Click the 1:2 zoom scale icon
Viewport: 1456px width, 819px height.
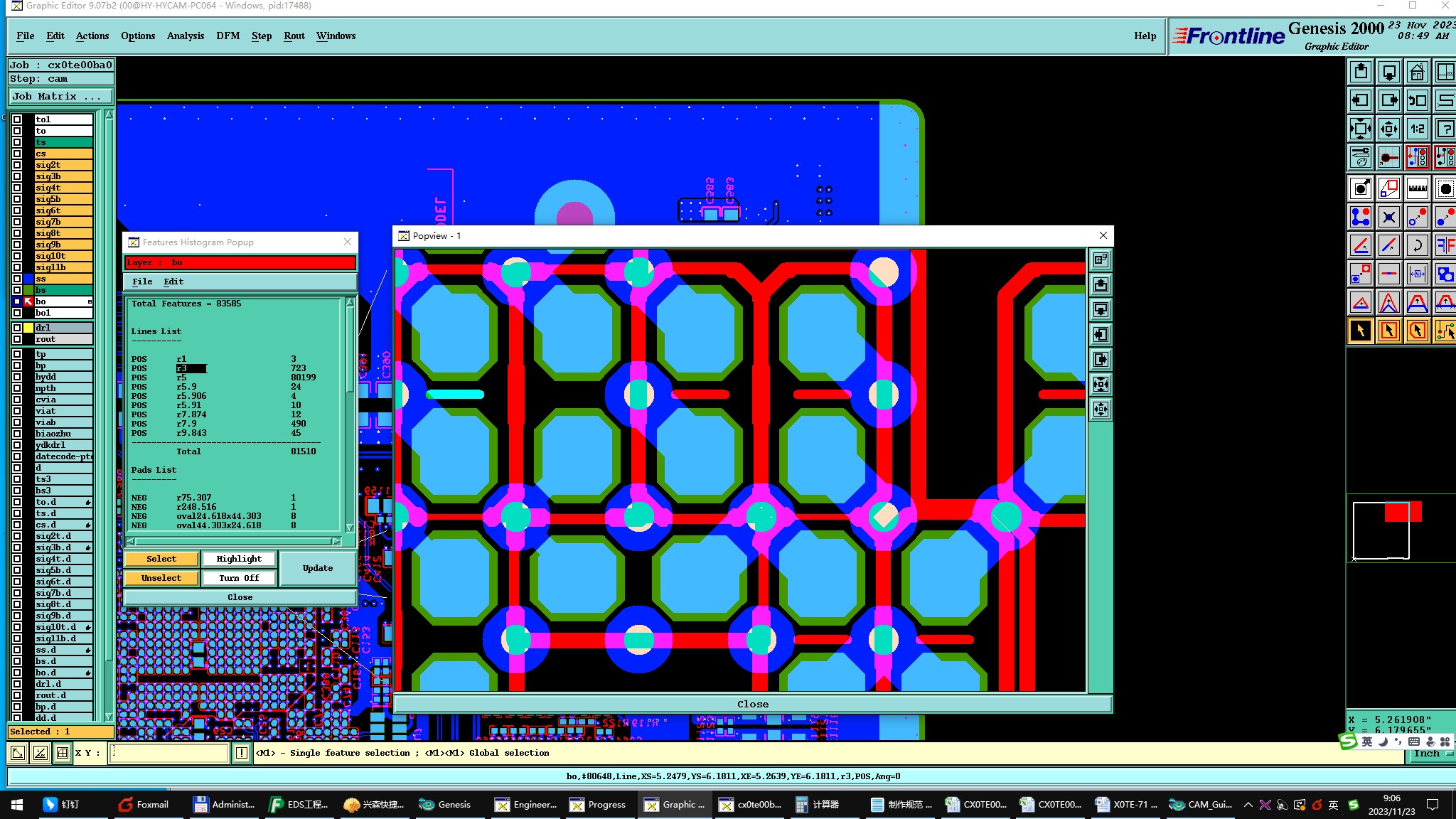(x=1417, y=129)
